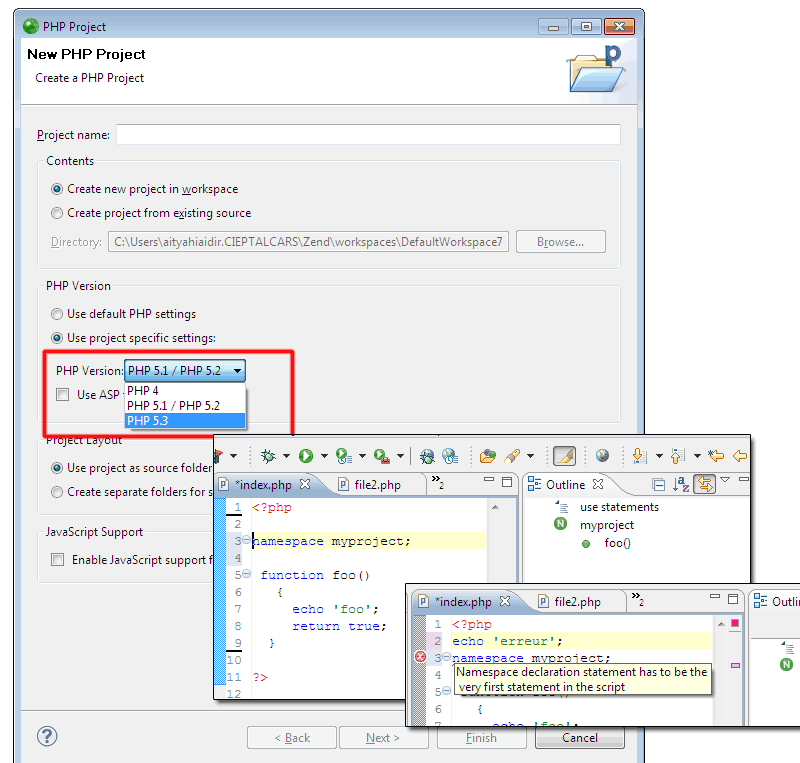Click the Open Resource folder icon in toolbar

(487, 456)
